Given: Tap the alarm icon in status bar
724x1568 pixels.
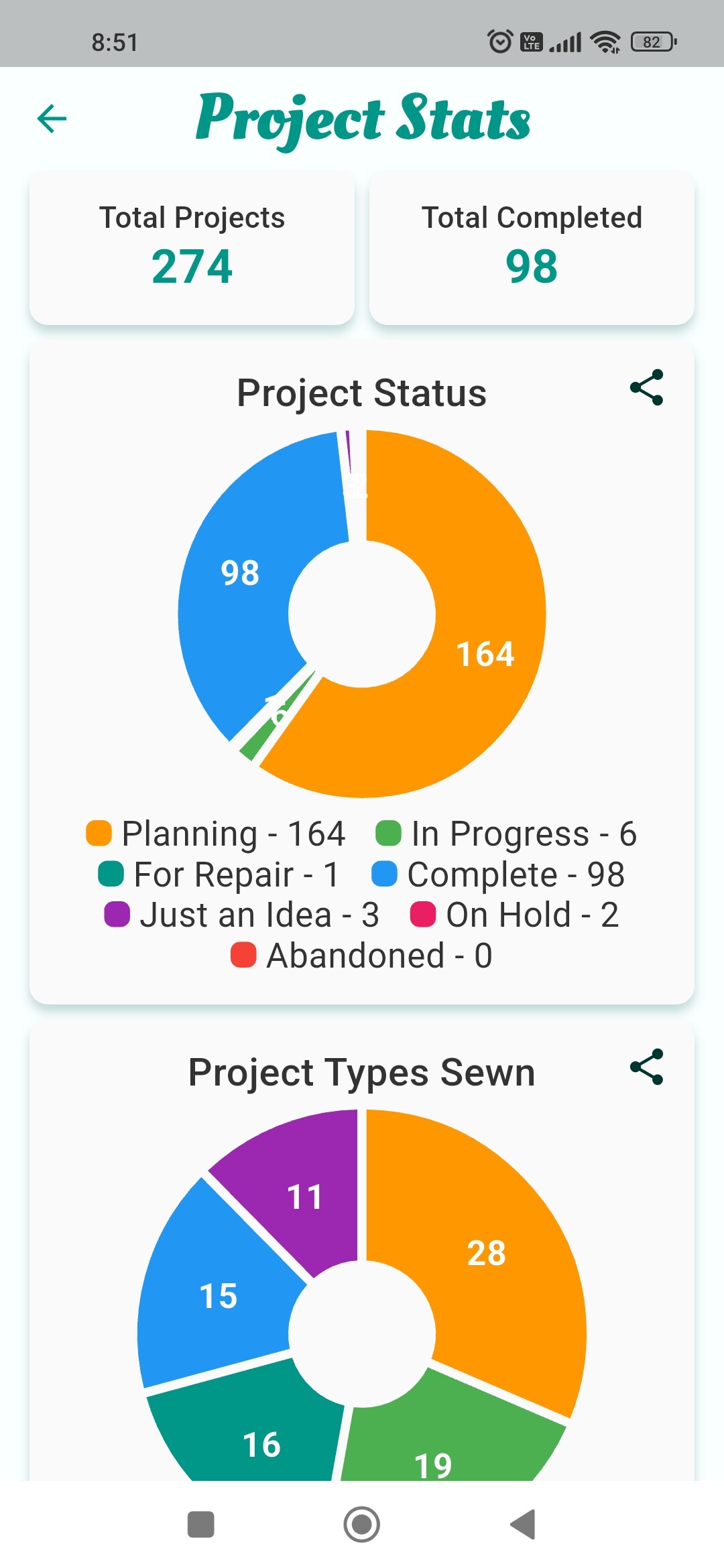Looking at the screenshot, I should [x=499, y=42].
